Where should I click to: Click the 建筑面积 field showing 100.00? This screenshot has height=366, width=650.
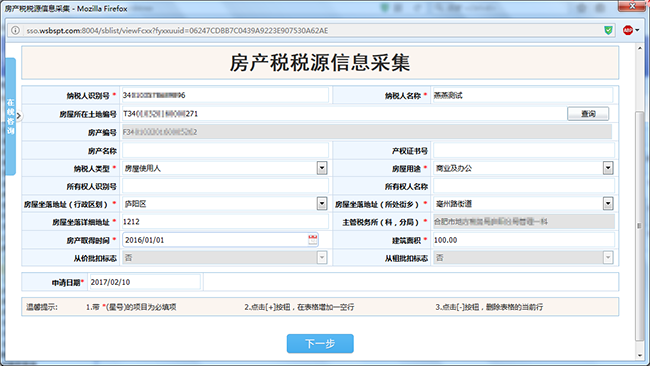[524, 240]
